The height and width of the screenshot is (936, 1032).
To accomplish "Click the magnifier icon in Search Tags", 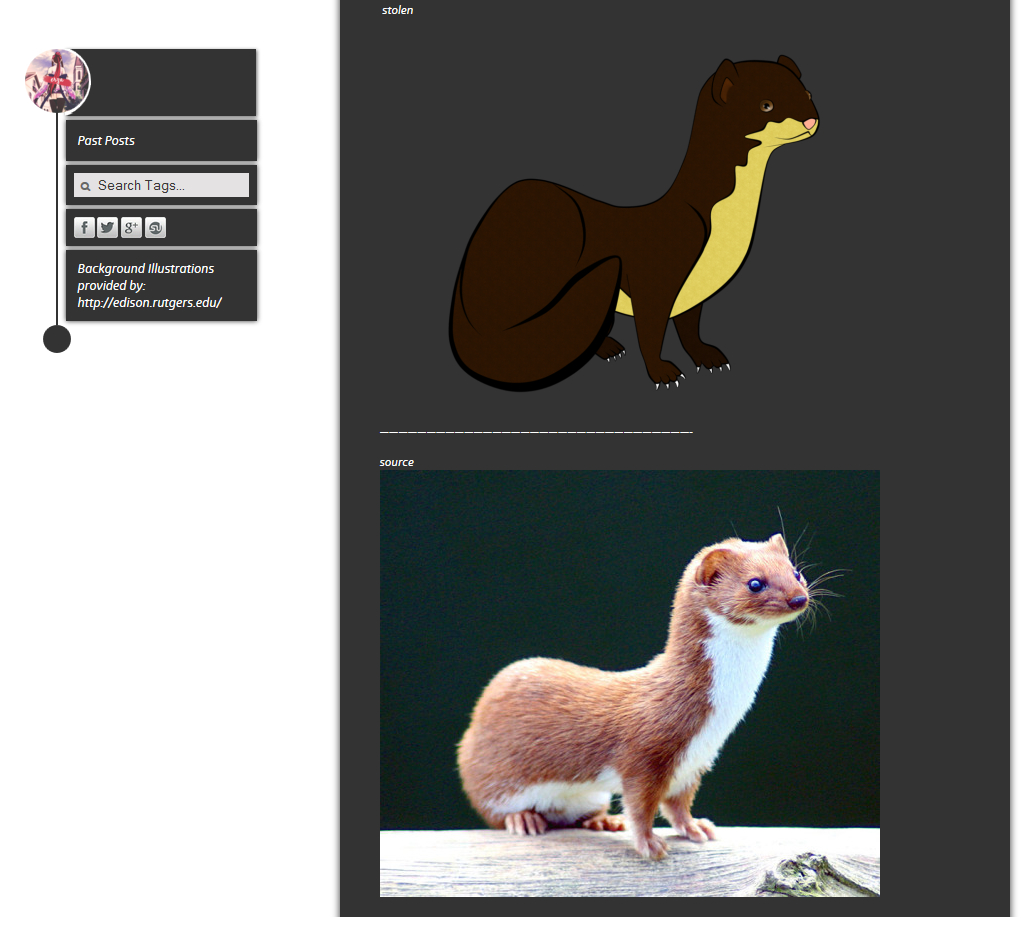I will click(86, 186).
